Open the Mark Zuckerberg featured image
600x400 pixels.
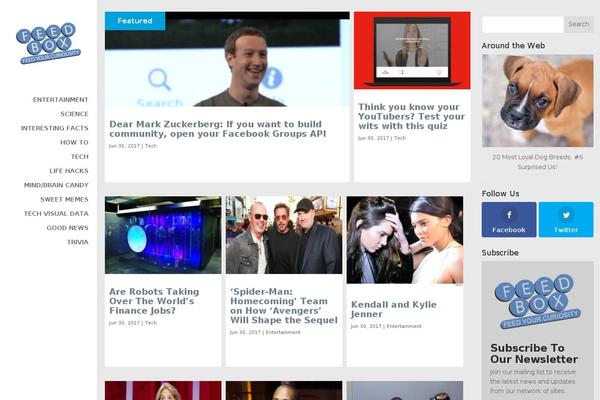(x=227, y=59)
